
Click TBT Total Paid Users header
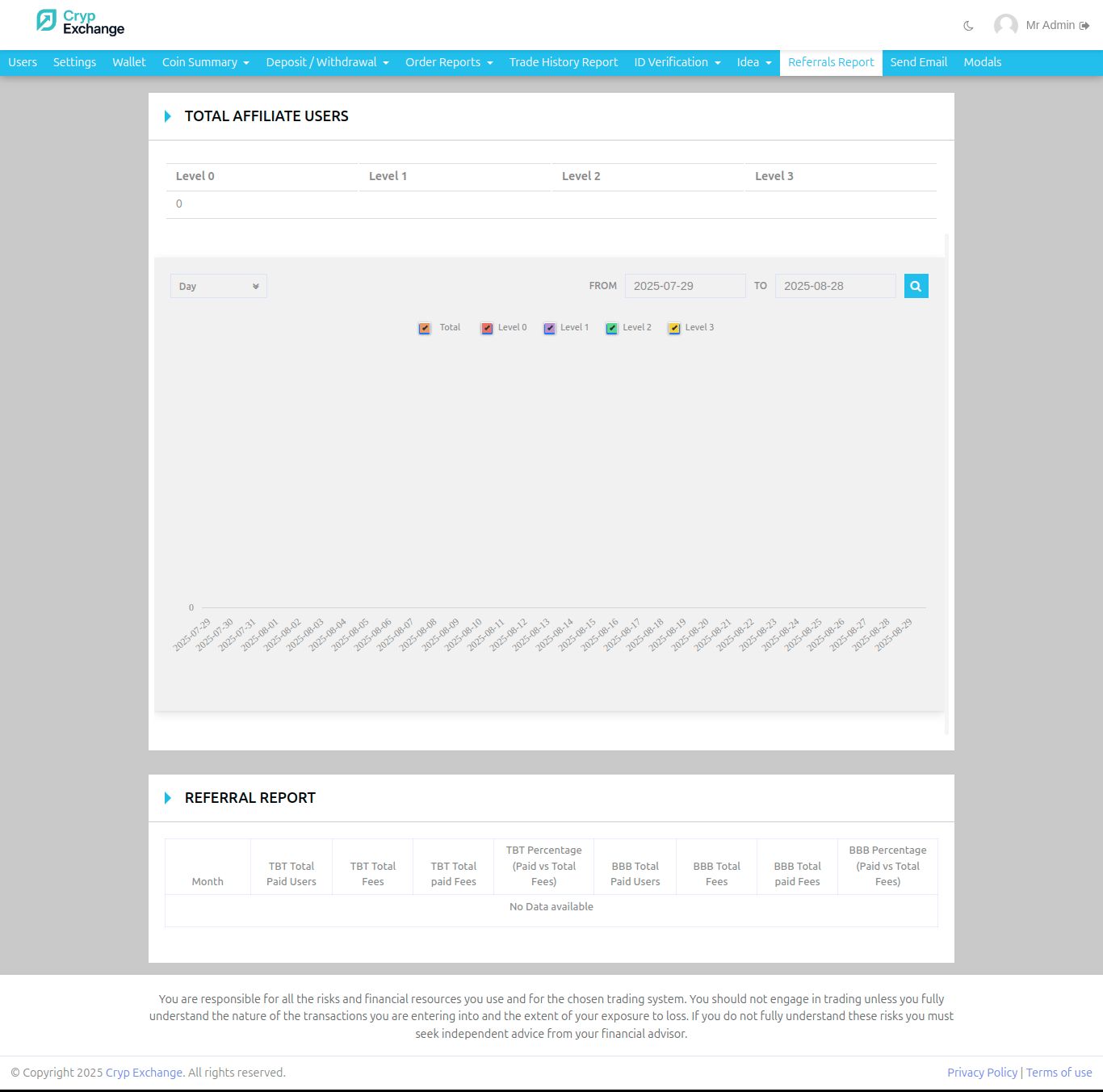pos(291,867)
